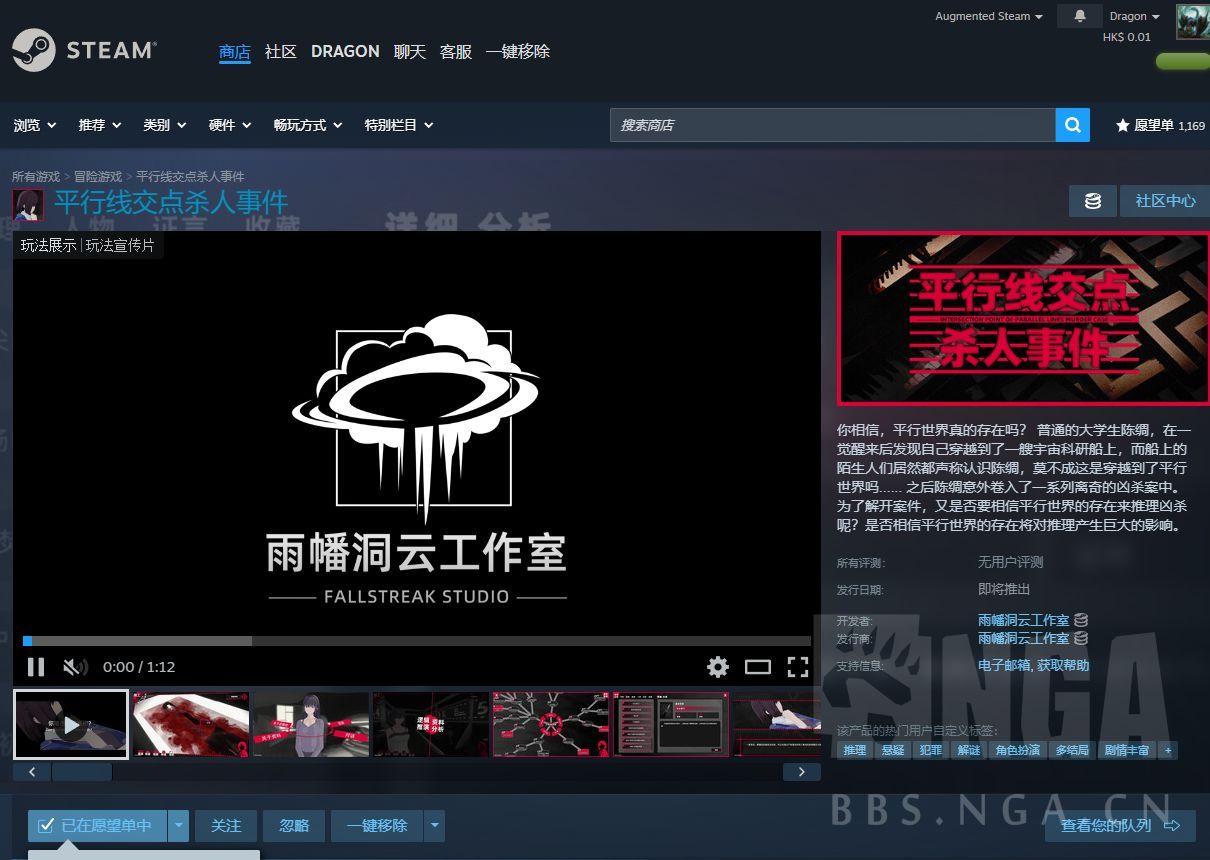Open SteamDB database icon button
1210x860 pixels.
click(1093, 201)
